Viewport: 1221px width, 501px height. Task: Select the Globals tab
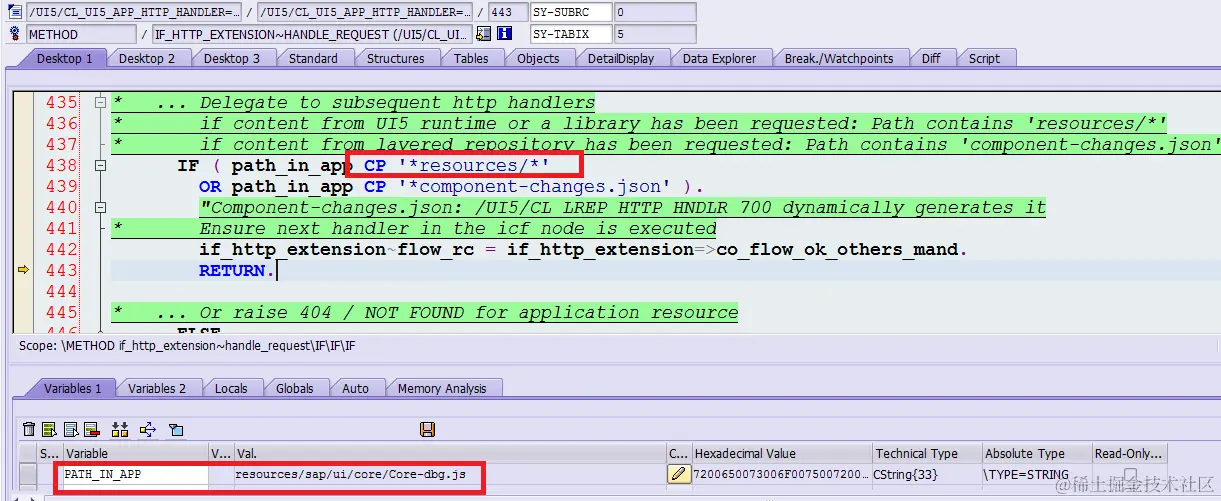(x=295, y=388)
